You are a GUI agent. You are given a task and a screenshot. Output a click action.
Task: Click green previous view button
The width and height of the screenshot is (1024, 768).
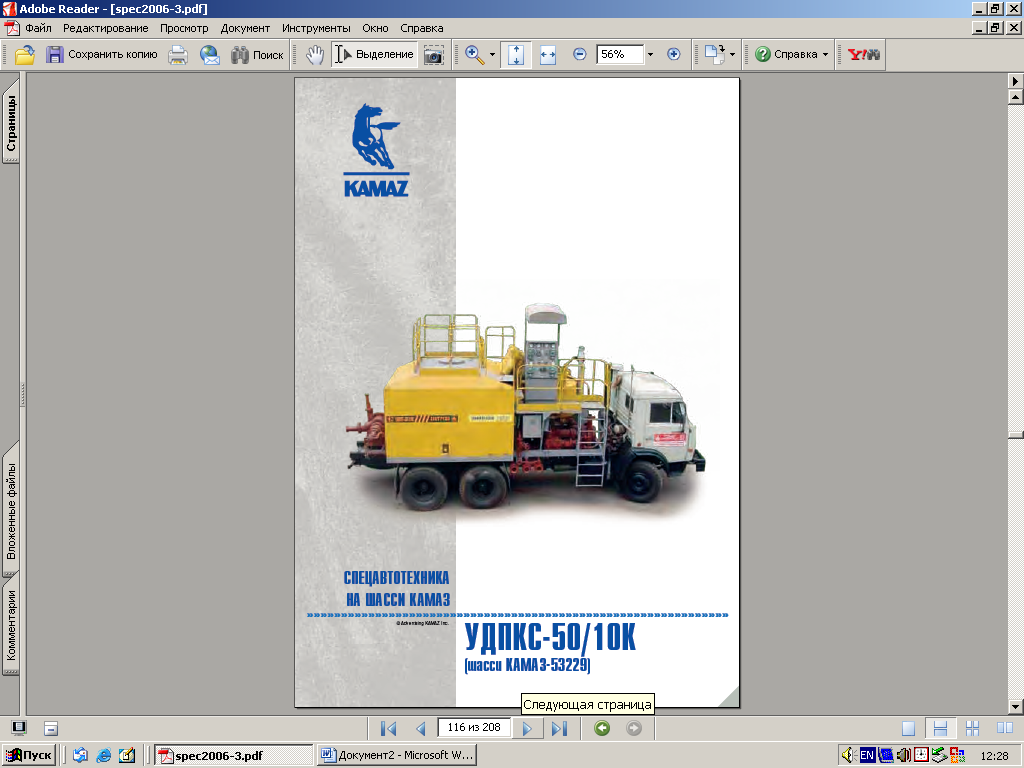602,728
